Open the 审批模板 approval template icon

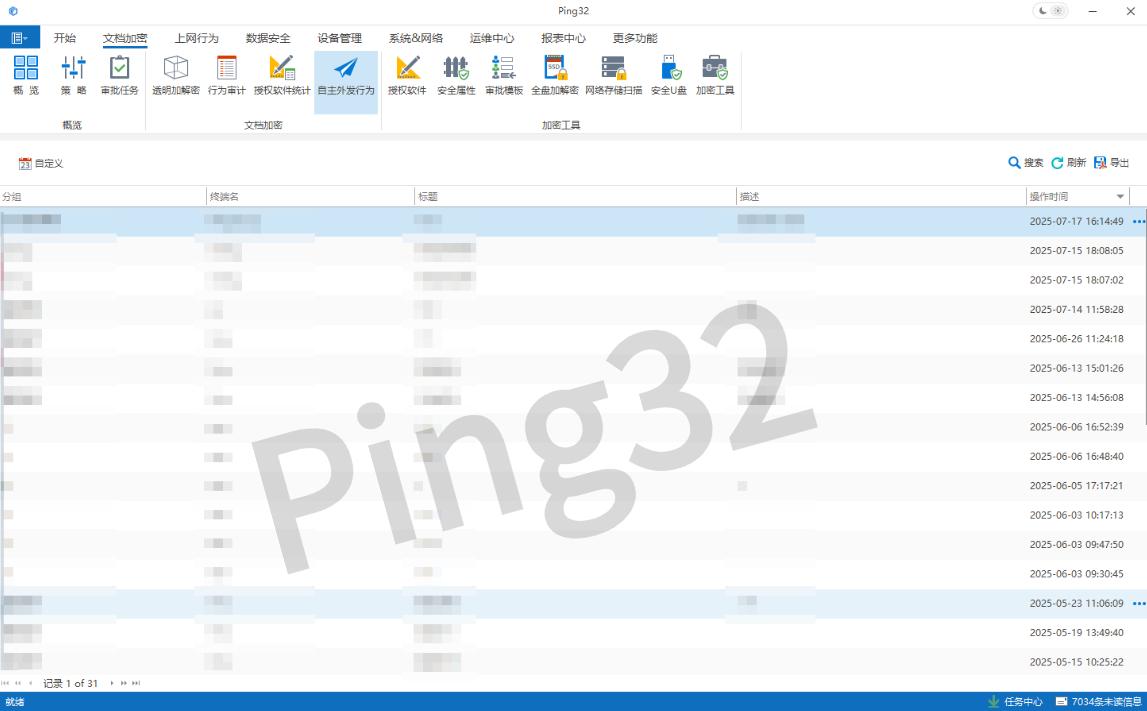pos(504,75)
